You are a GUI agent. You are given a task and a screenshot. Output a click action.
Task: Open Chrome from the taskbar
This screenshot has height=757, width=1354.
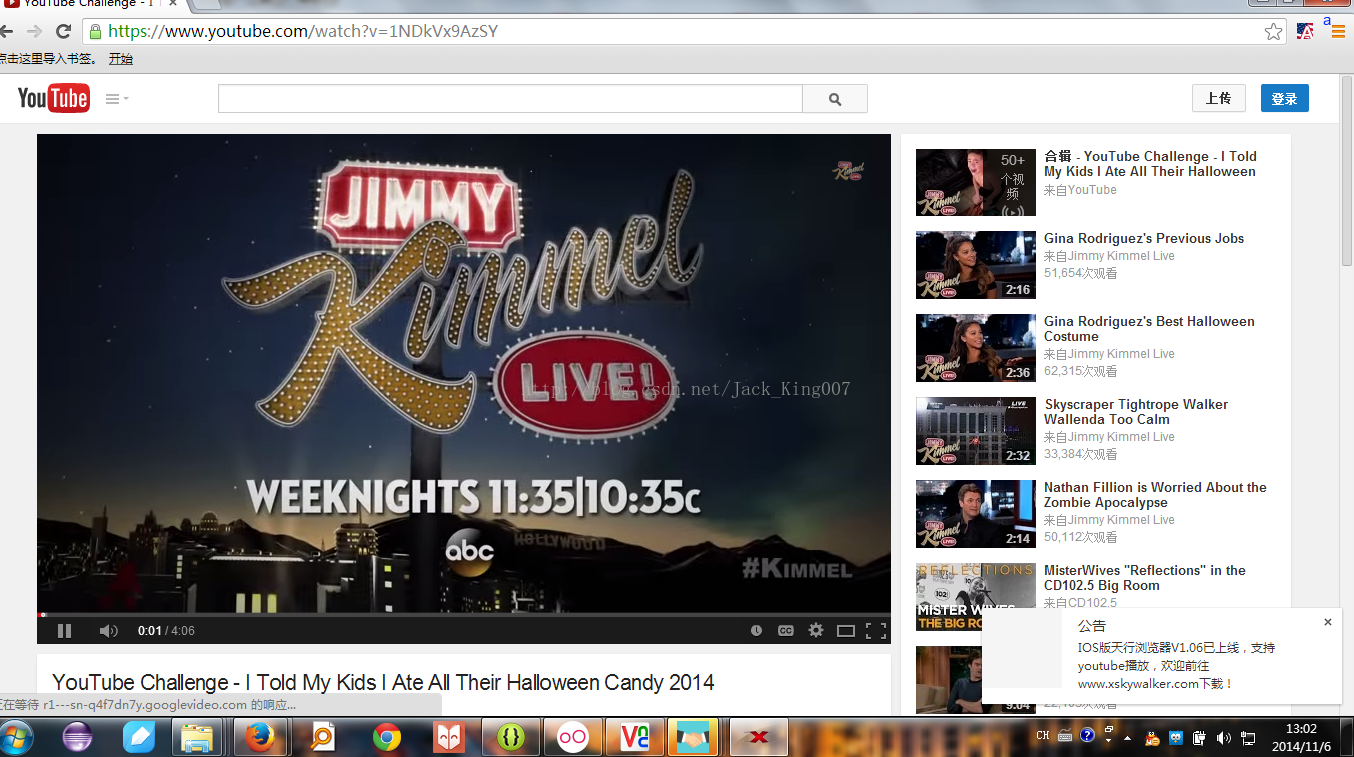coord(387,738)
